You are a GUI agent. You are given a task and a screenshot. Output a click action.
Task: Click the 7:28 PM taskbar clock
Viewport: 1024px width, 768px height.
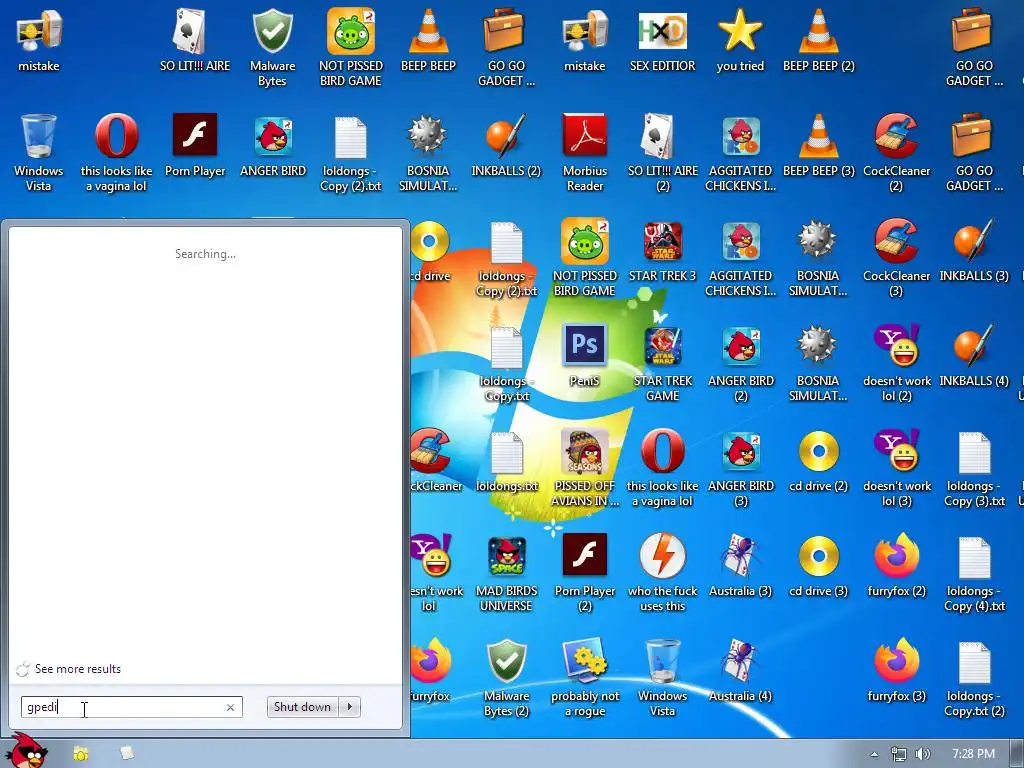(973, 754)
